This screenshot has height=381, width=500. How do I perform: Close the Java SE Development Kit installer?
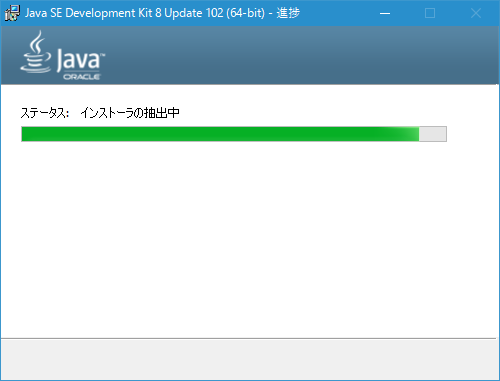click(x=476, y=13)
